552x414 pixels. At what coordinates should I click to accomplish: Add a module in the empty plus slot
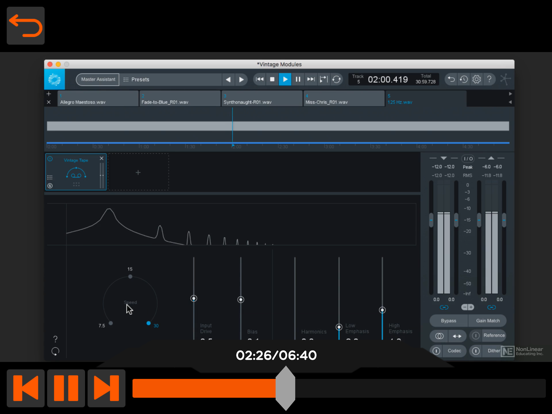[x=138, y=172]
